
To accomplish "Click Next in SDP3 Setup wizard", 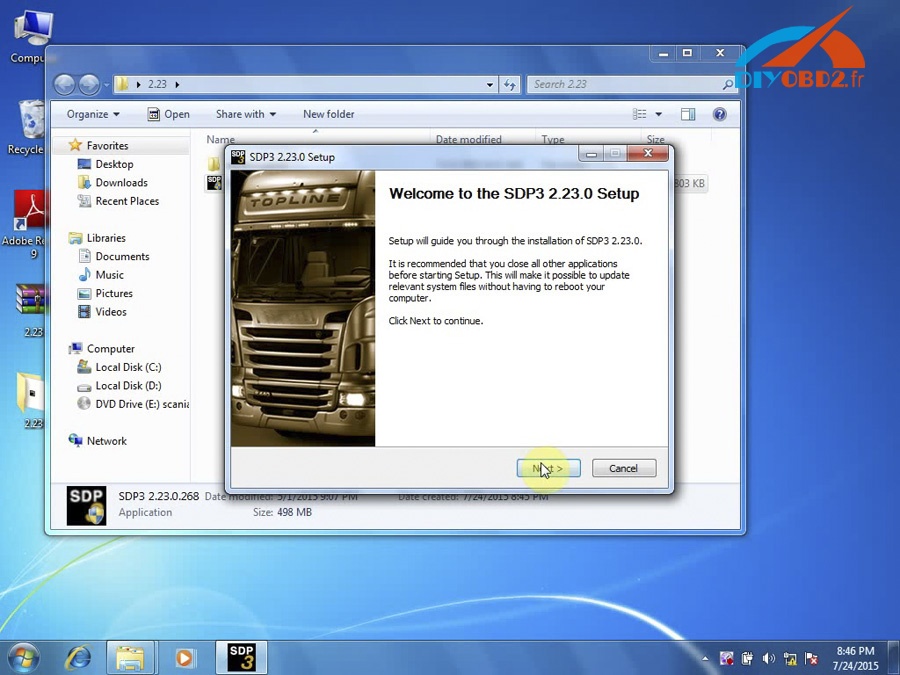I will tap(548, 468).
